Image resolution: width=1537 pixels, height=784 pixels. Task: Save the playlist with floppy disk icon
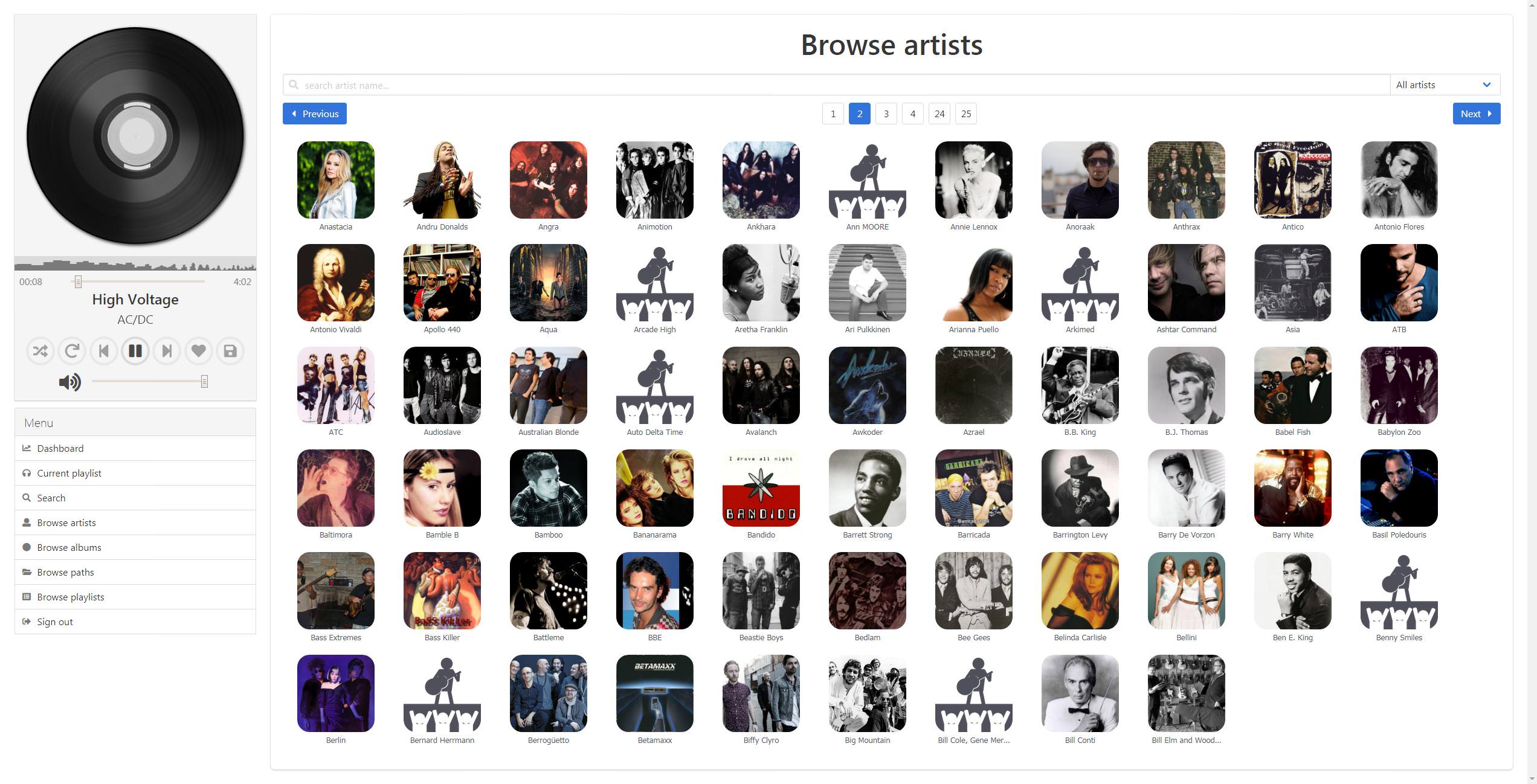(x=230, y=351)
